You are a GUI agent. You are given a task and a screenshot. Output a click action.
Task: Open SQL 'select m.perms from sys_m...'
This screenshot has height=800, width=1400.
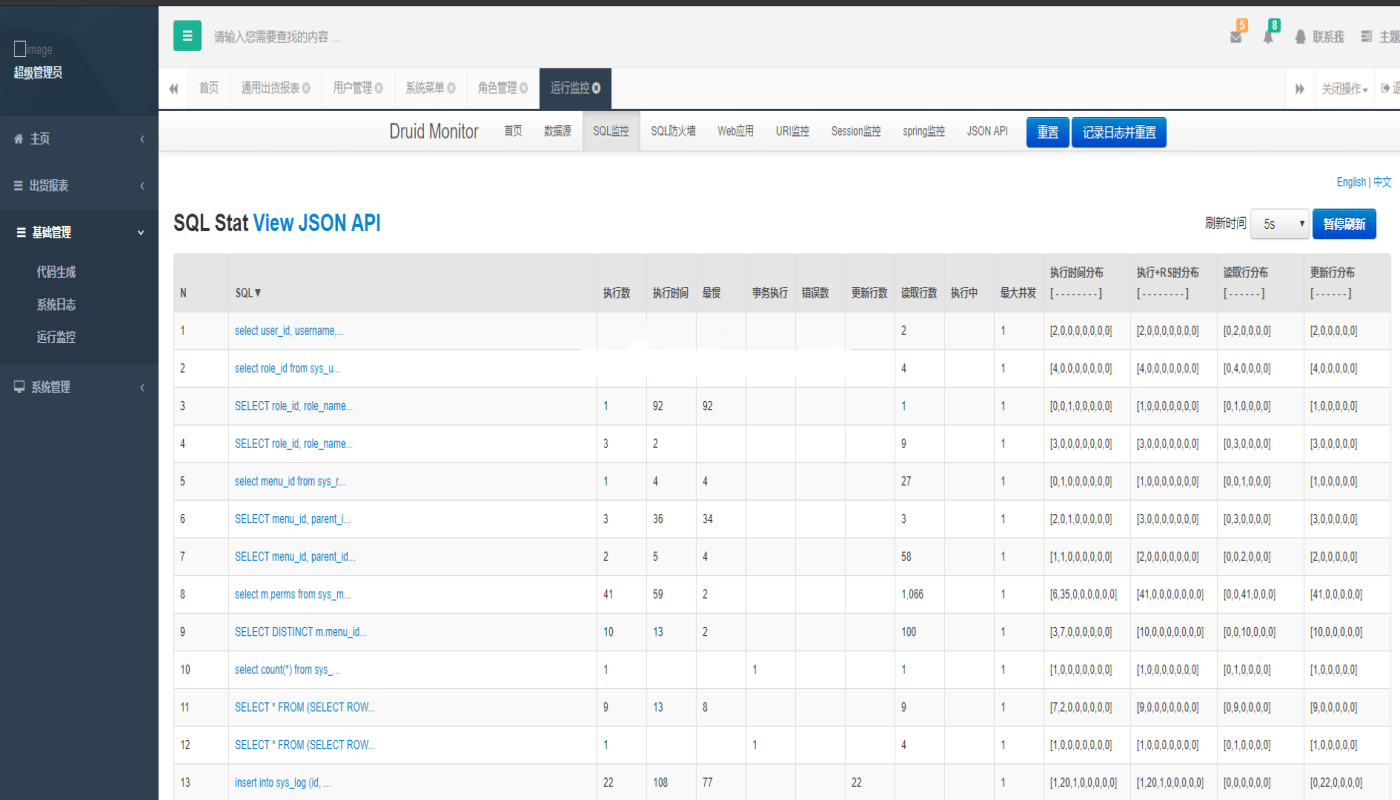[x=293, y=594]
